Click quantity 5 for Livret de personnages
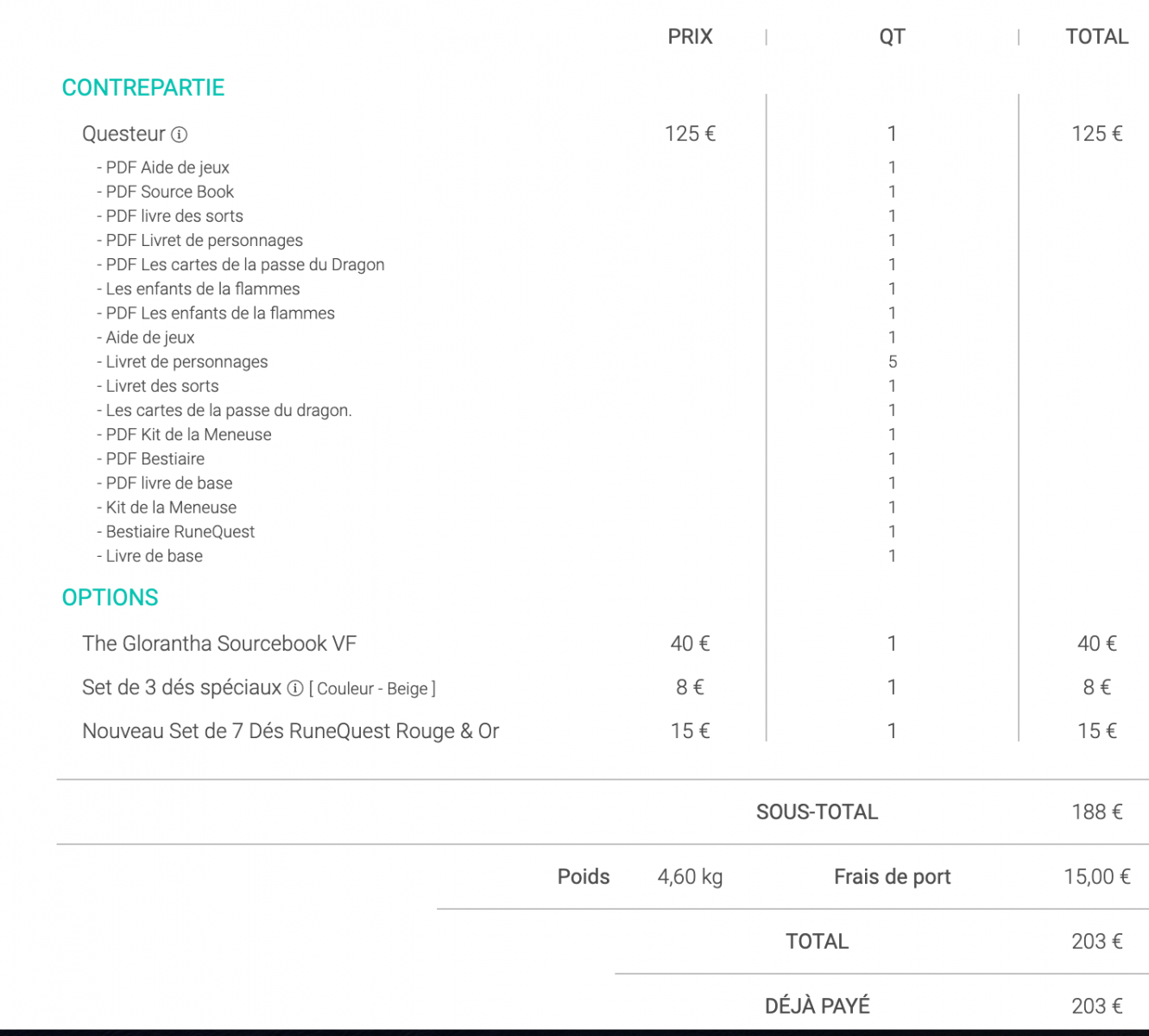This screenshot has height=1036, width=1149. click(893, 362)
